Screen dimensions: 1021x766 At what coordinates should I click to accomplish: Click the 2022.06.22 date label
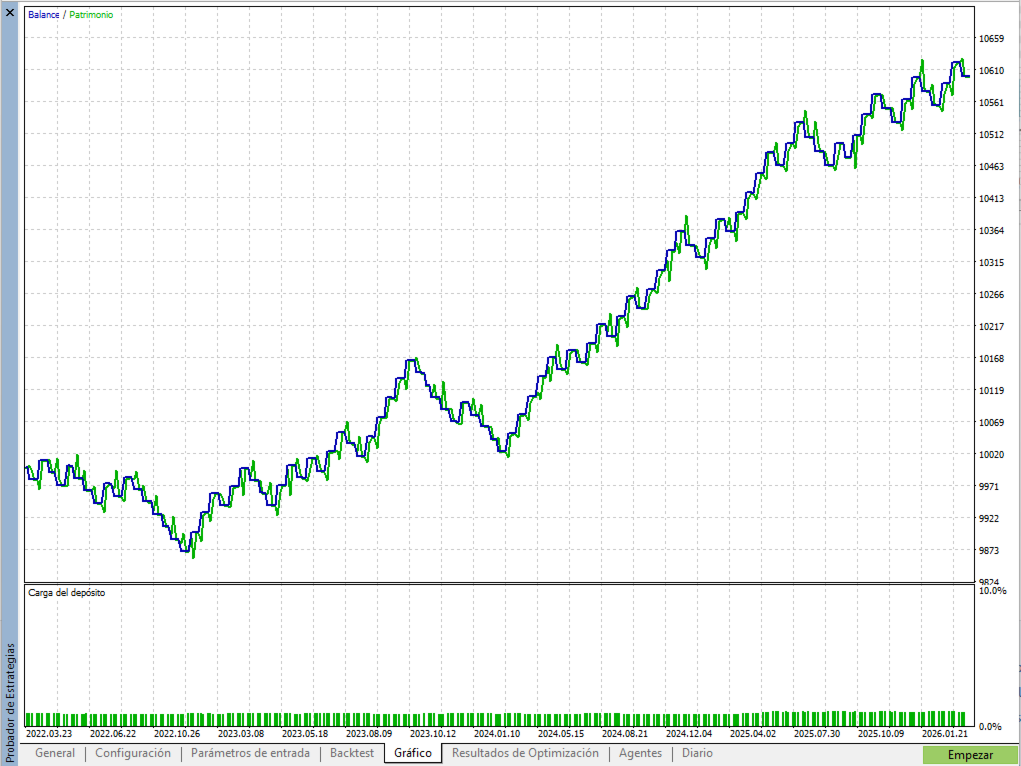click(113, 733)
